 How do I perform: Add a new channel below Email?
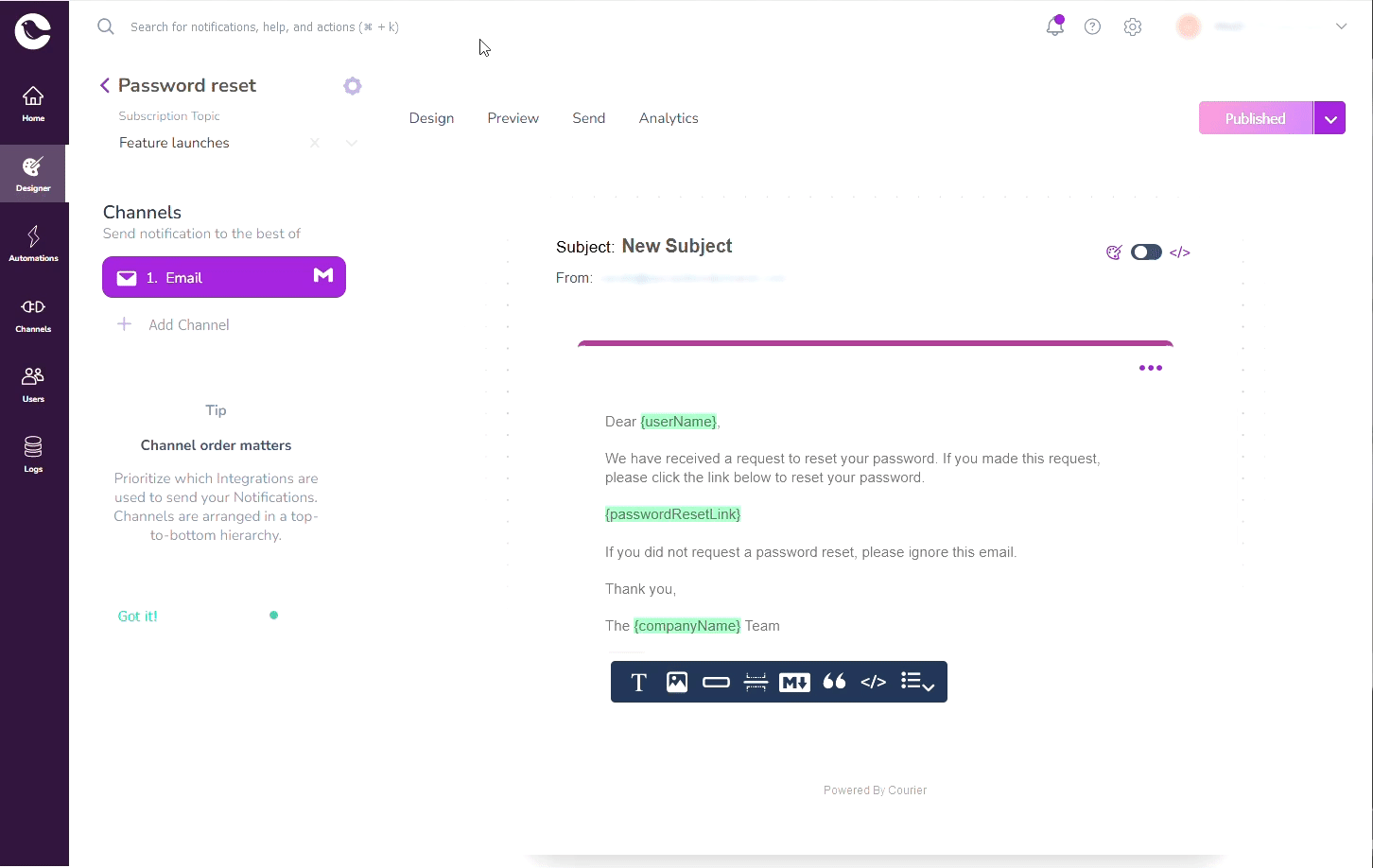(174, 324)
